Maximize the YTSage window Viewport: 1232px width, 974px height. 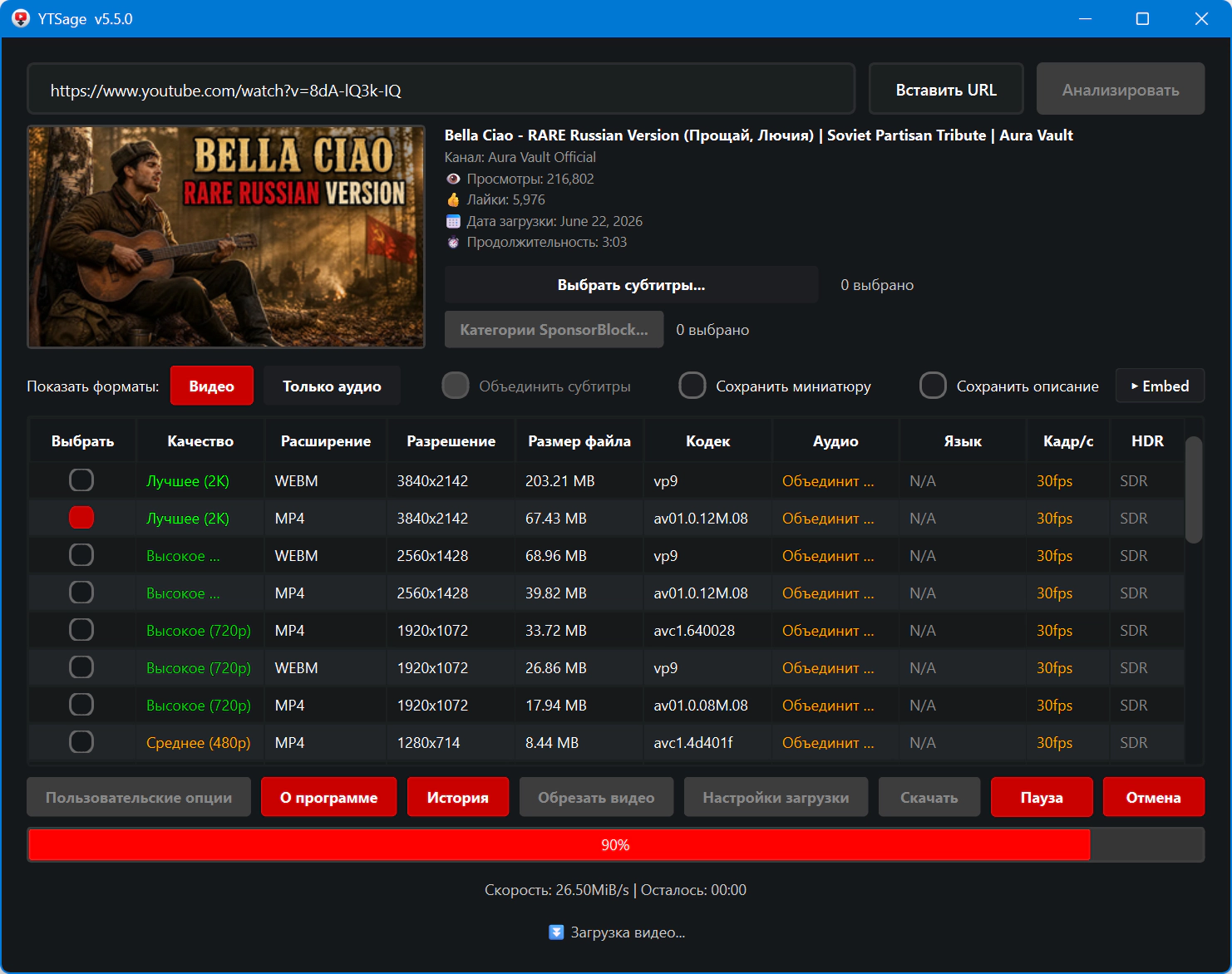(1143, 18)
